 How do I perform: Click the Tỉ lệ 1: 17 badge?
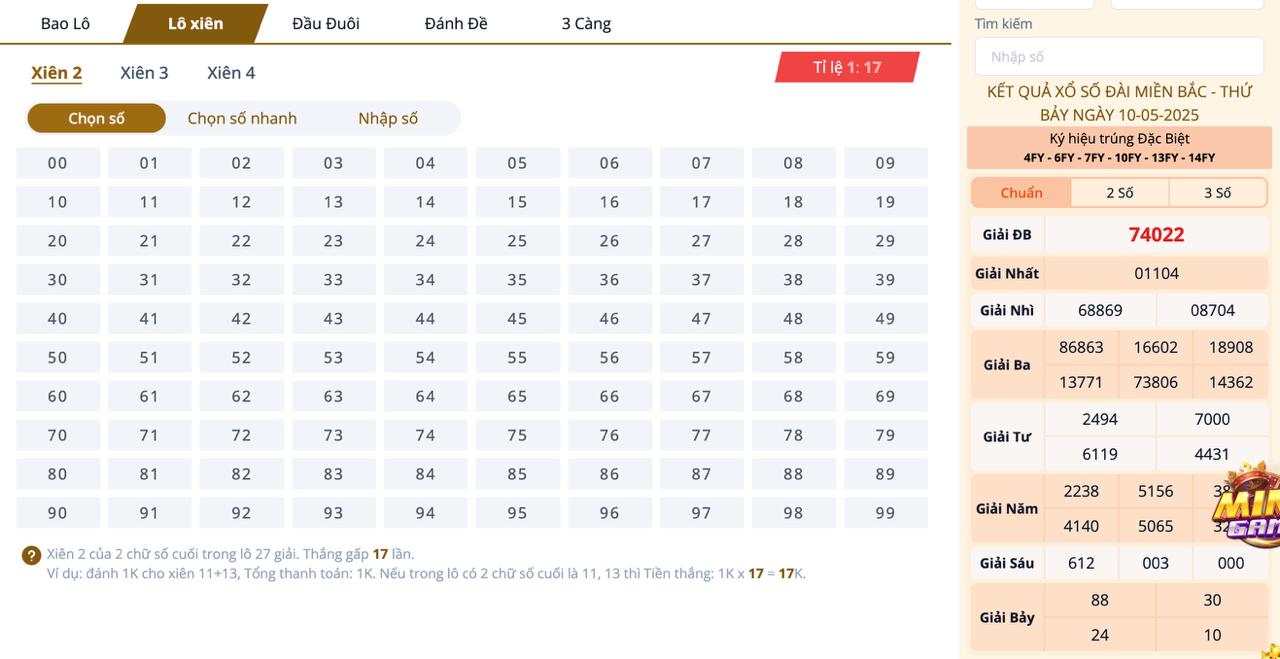click(847, 67)
